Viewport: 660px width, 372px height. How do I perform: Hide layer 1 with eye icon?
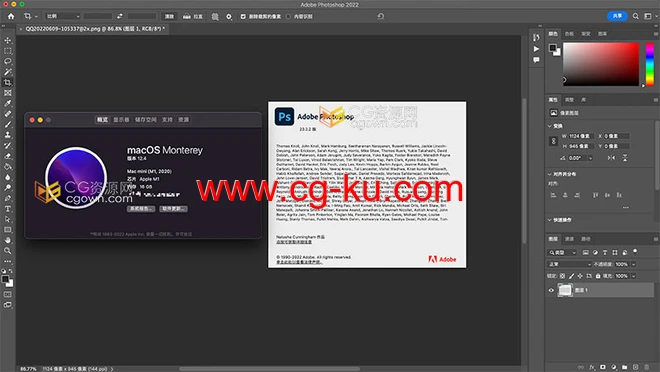click(x=551, y=290)
